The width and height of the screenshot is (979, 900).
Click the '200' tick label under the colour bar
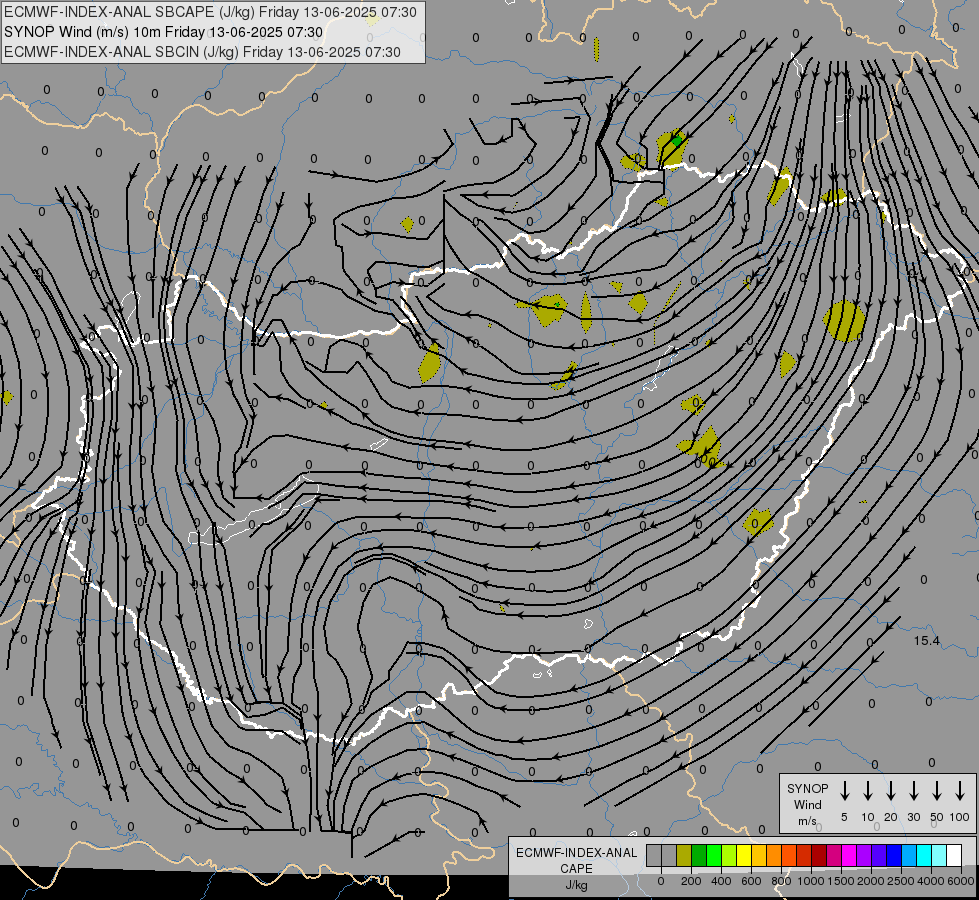(x=691, y=881)
